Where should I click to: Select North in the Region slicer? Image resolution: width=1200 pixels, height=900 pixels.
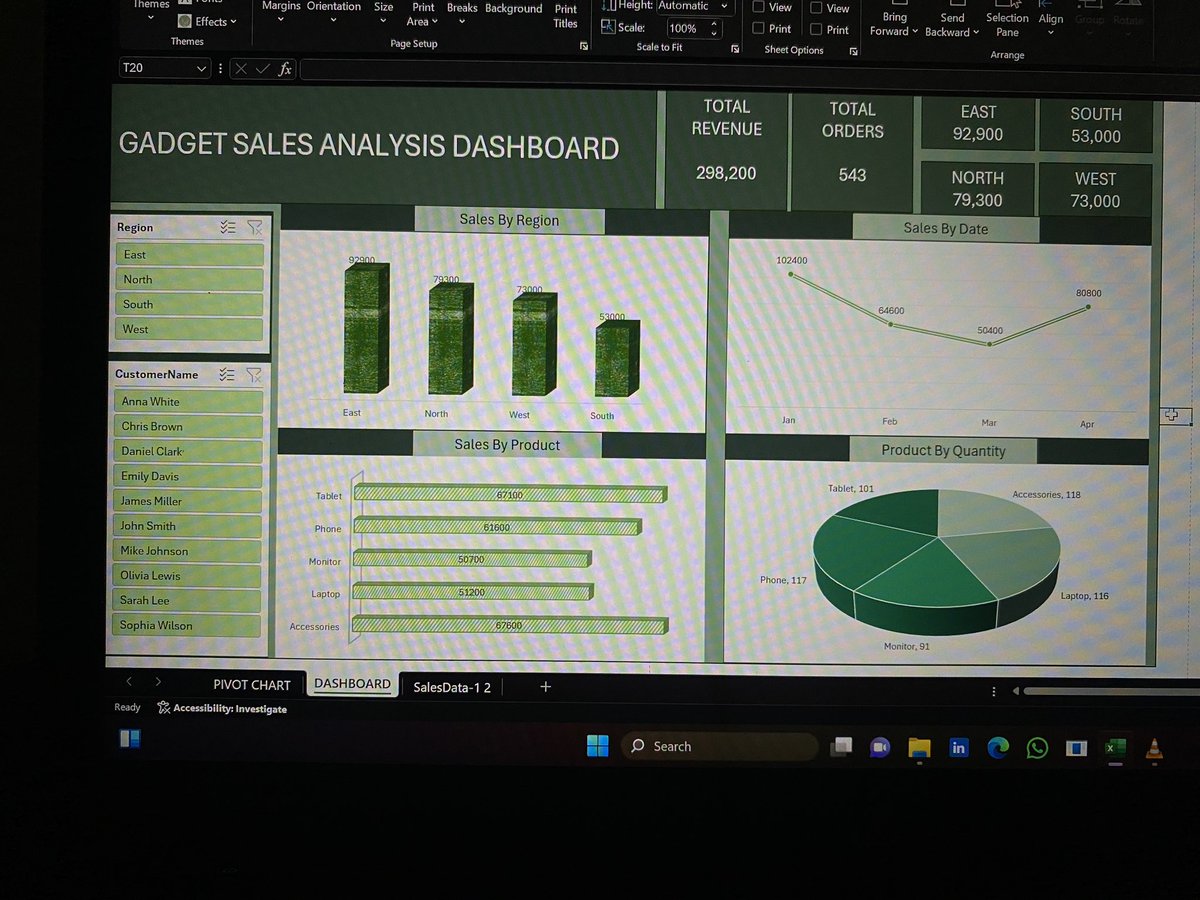click(188, 279)
